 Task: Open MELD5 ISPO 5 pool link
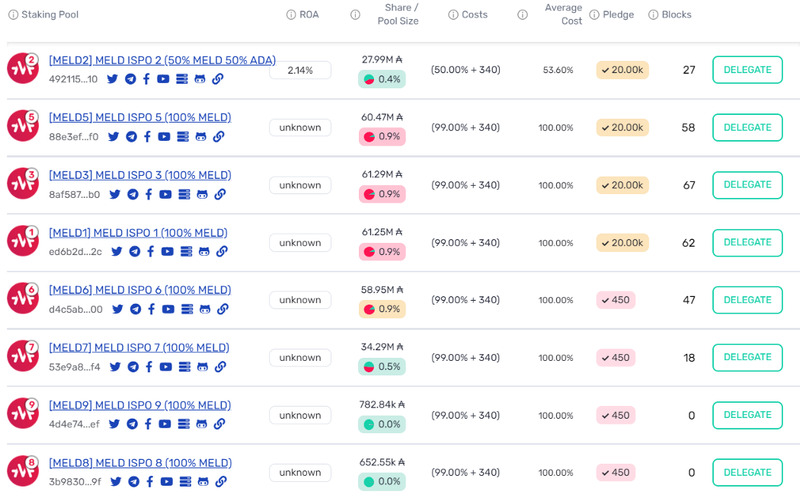pos(140,117)
